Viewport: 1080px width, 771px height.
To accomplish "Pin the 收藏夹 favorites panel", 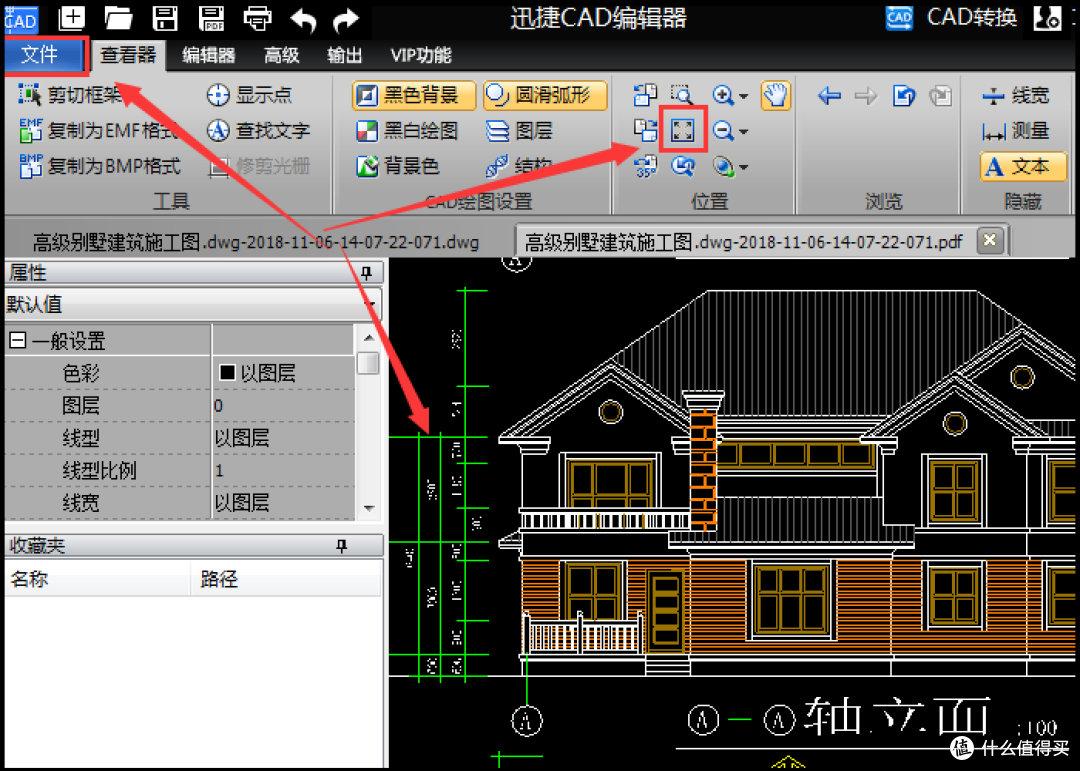I will click(x=341, y=546).
